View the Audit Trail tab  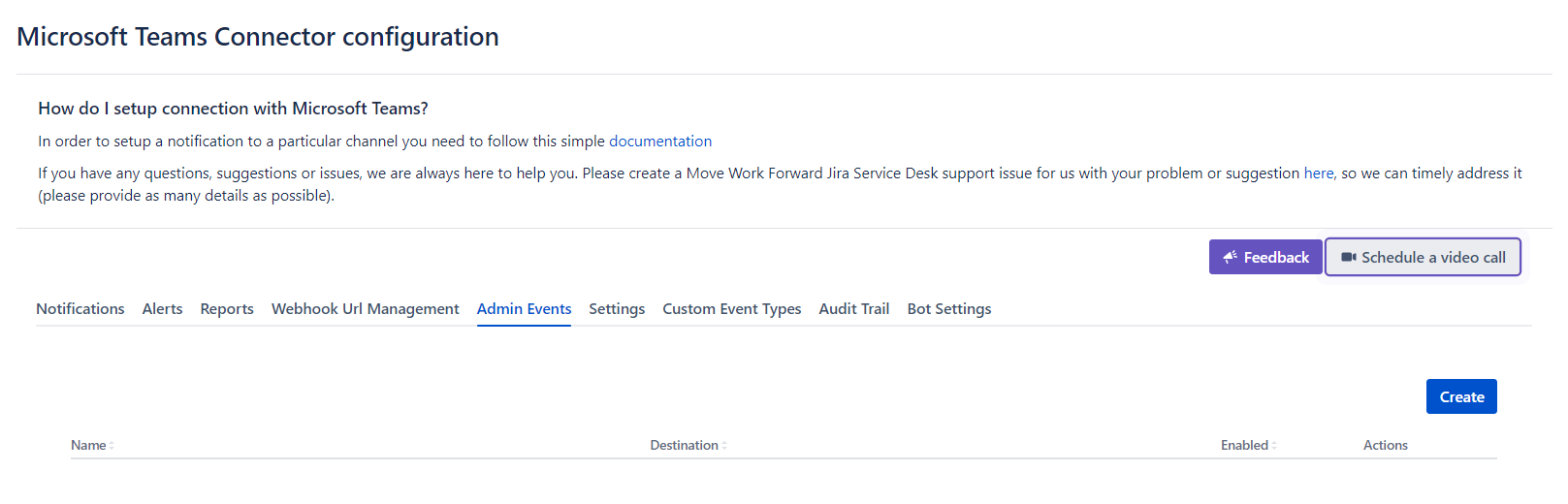[x=853, y=309]
